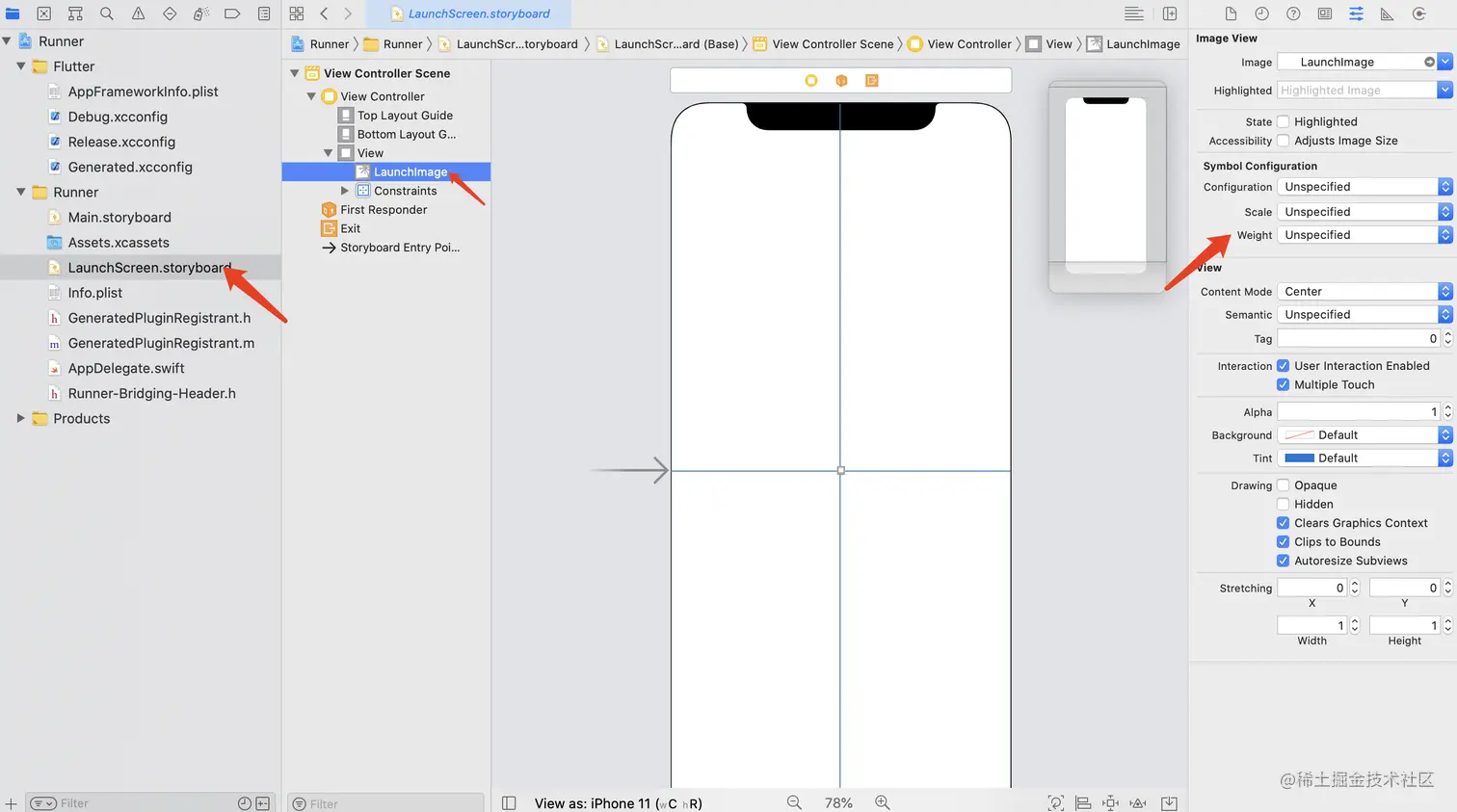
Task: Open the Debug navigator icon
Action: tap(200, 13)
